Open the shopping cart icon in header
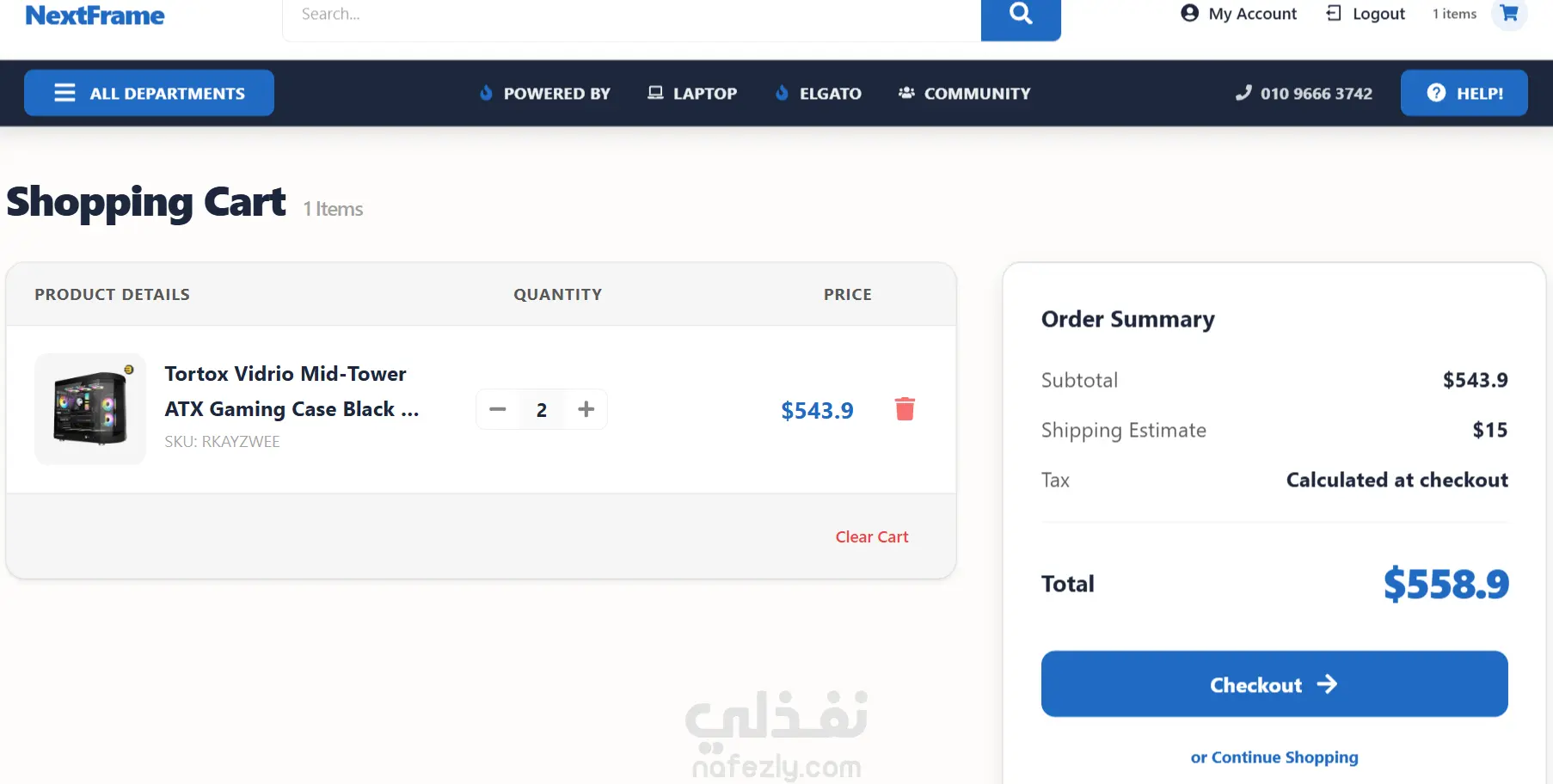 [x=1509, y=14]
